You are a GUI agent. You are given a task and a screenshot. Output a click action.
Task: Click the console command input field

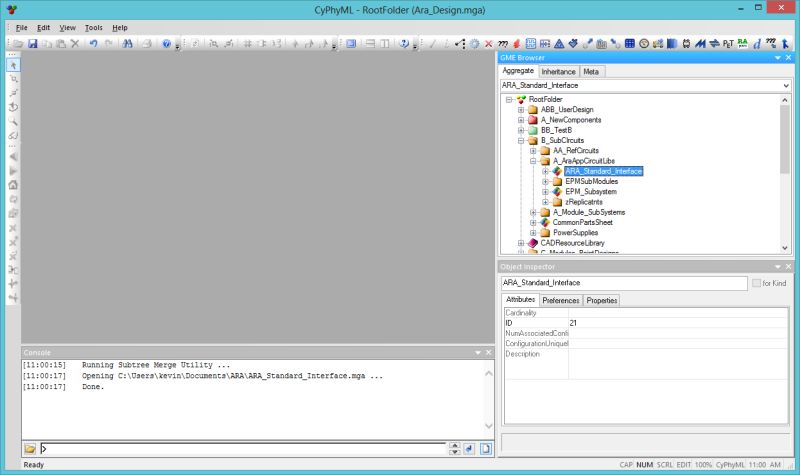[243, 448]
